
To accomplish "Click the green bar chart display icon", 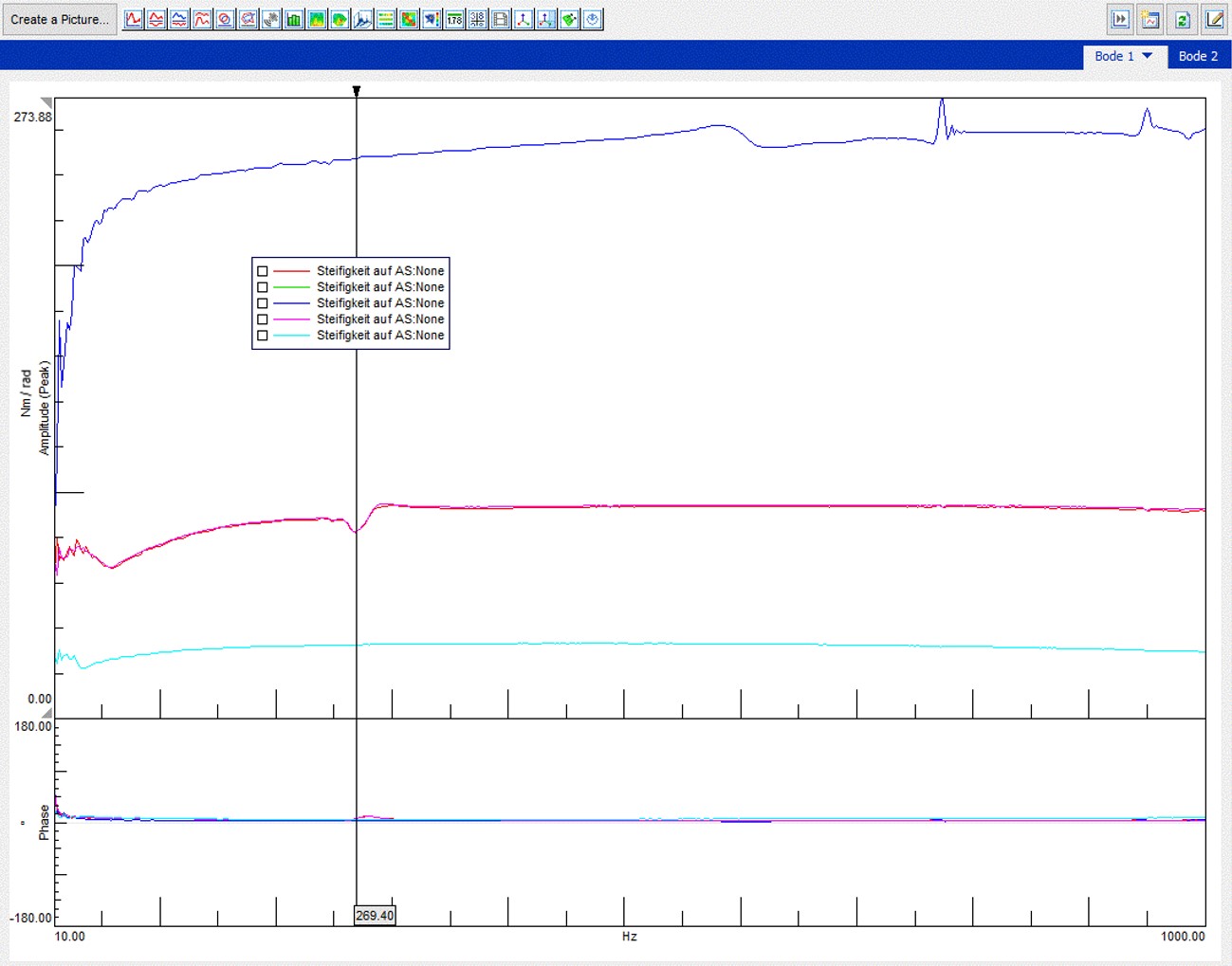I will tap(294, 19).
